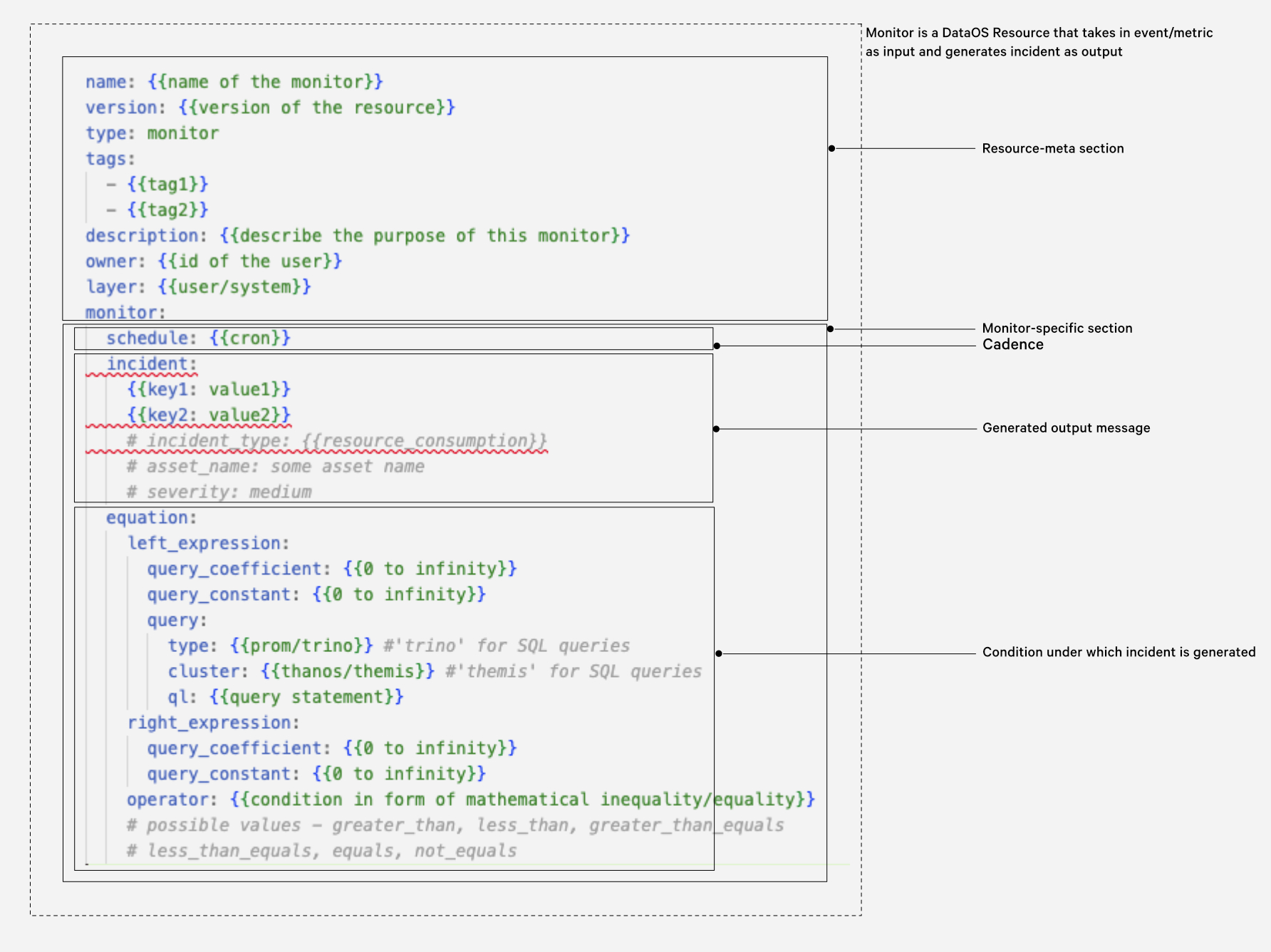Place cursor on 'type: monitor' line
The width and height of the screenshot is (1271, 952).
pyautogui.click(x=152, y=133)
